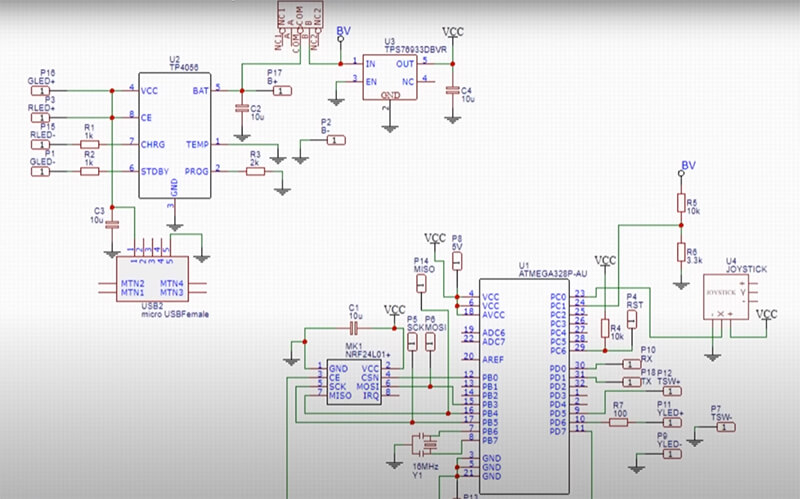800x499 pixels.
Task: Select resistor R1 1k symbol
Action: coord(90,144)
